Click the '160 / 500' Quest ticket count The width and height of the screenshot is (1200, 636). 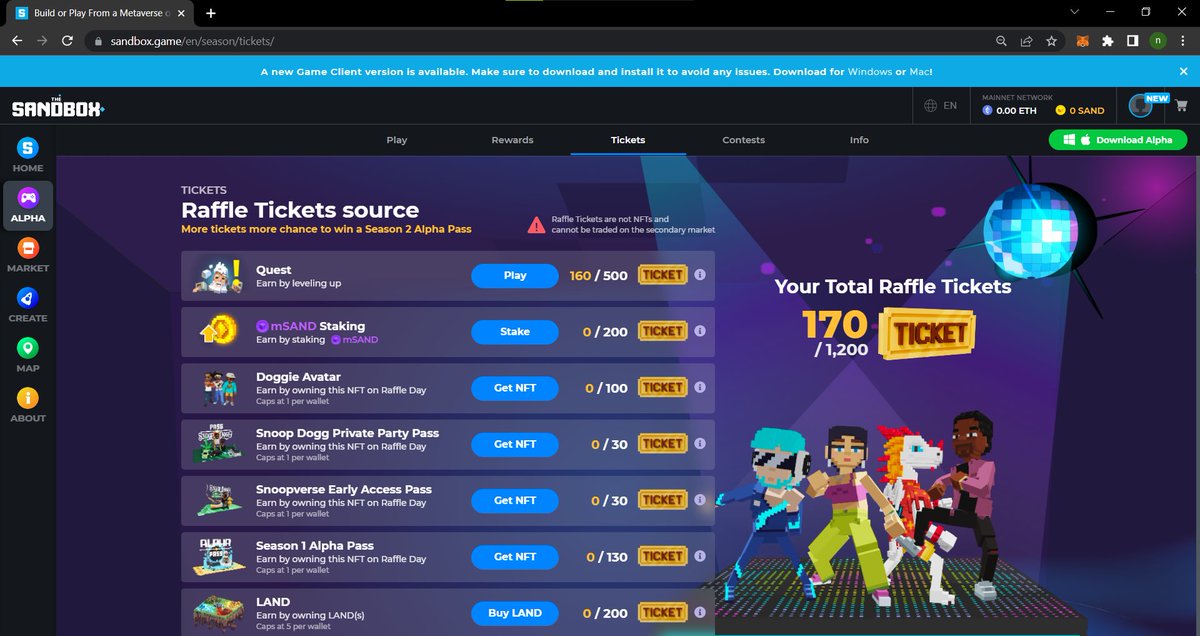click(598, 275)
